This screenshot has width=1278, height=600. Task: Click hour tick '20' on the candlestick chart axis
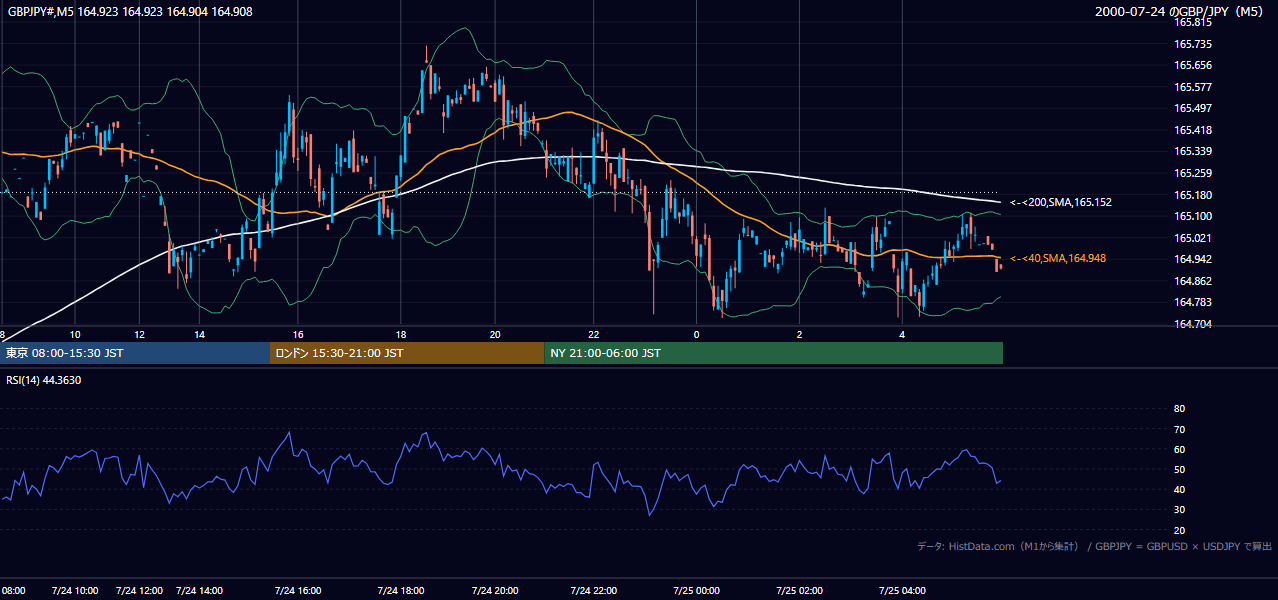click(495, 334)
